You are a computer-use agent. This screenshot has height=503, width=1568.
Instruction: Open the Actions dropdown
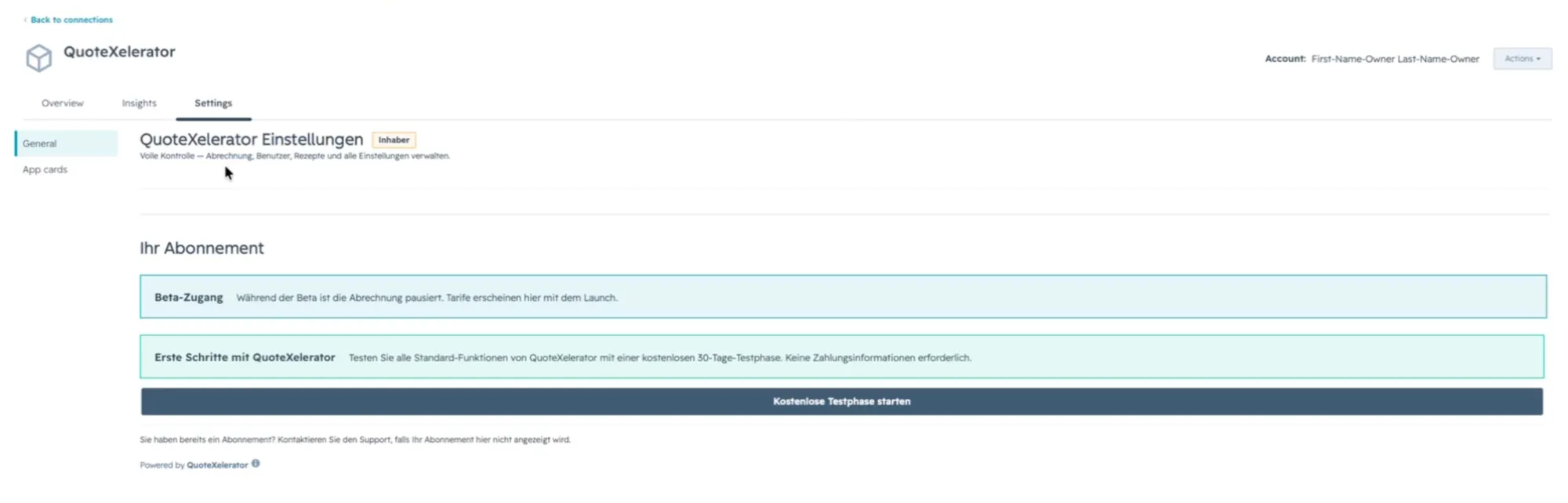tap(1522, 59)
